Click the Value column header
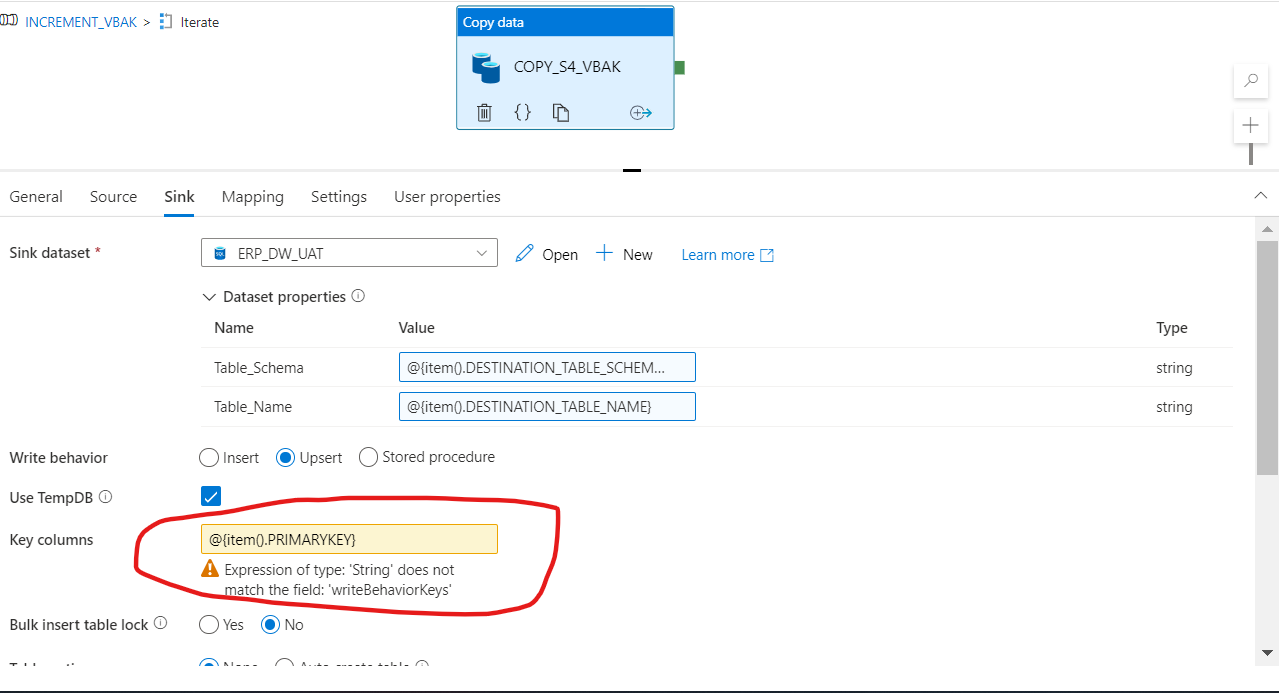 417,328
